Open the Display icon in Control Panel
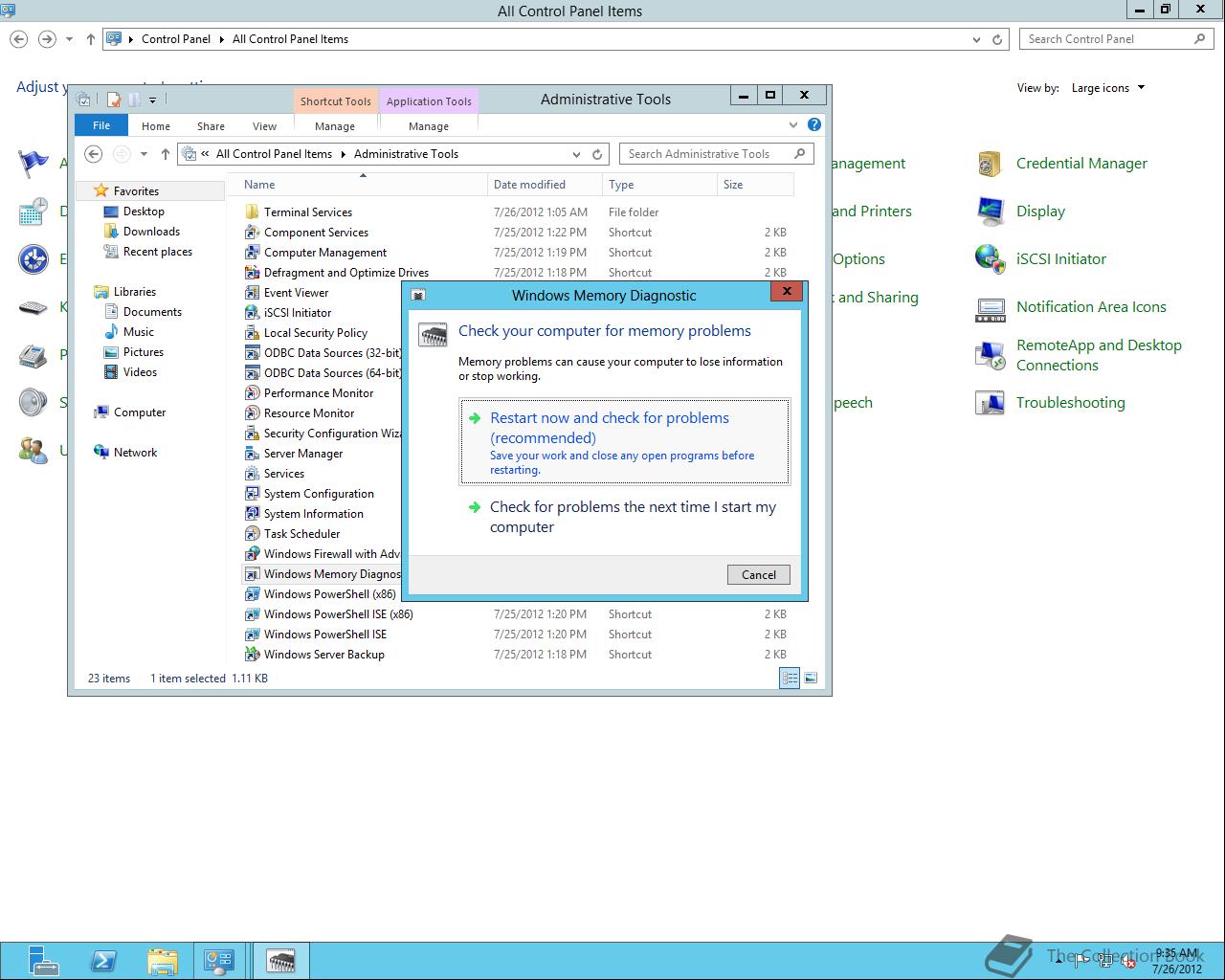Screen dimensions: 1225x980 pos(990,212)
